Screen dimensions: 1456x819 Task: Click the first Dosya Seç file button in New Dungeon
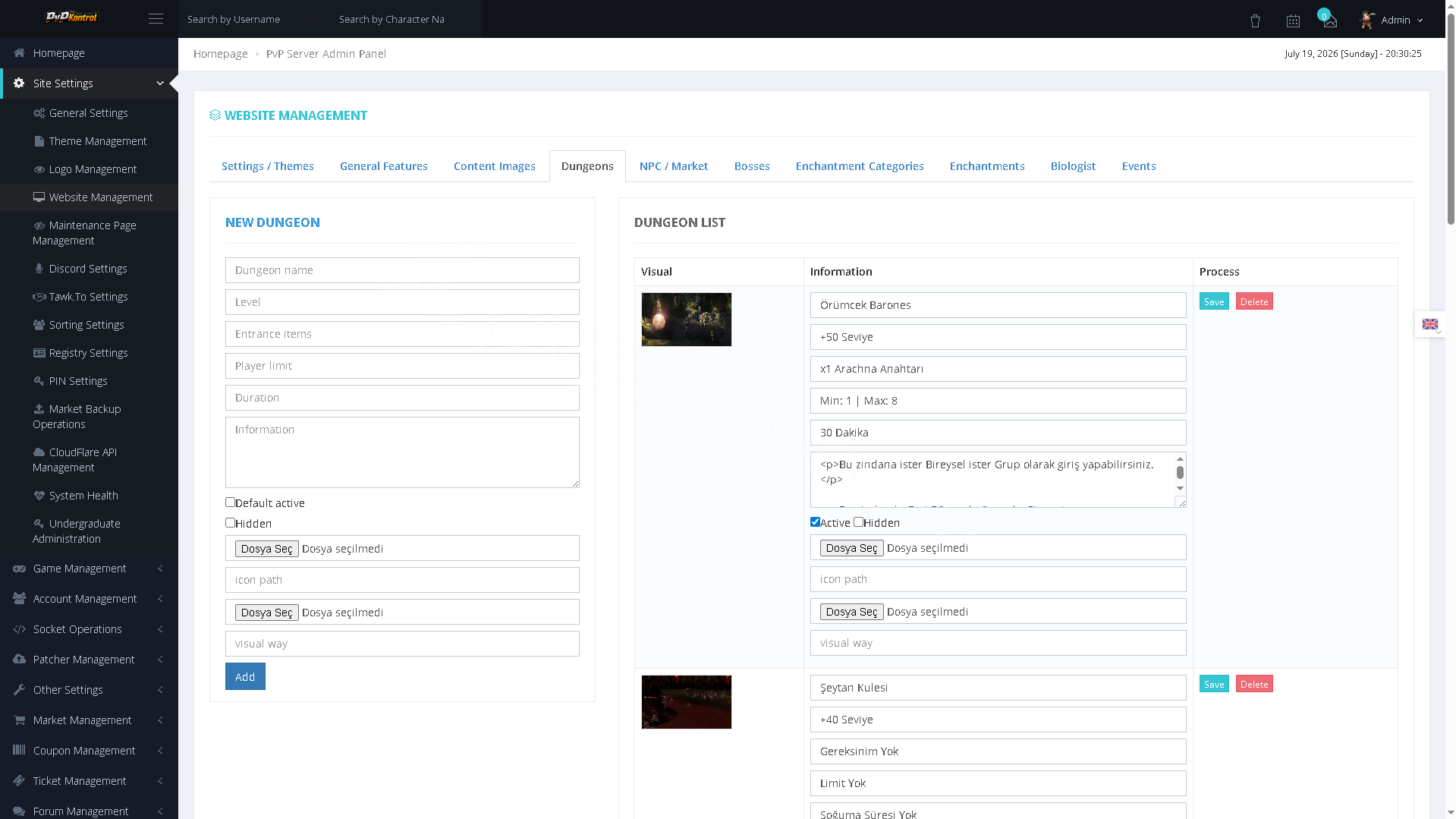tap(267, 549)
